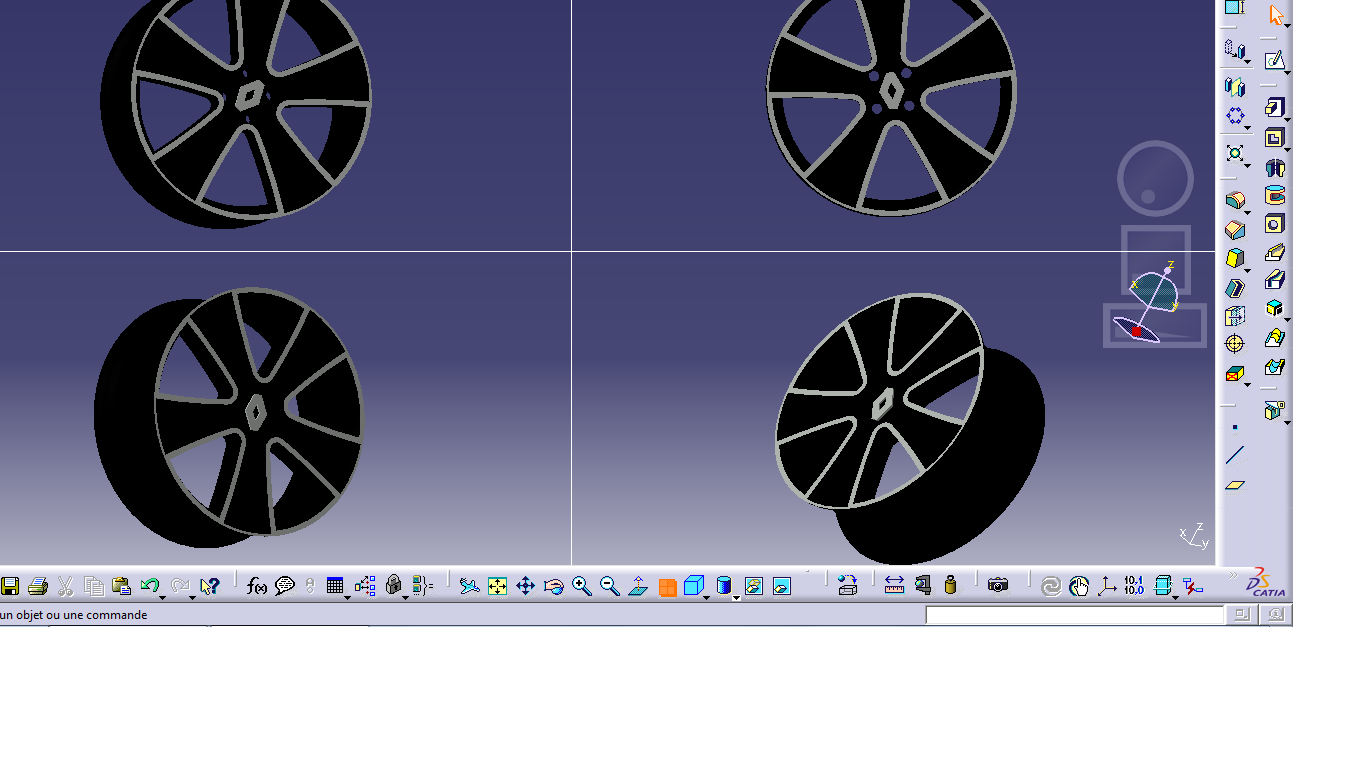
Task: Select the Thread/Tap target icon
Action: pyautogui.click(x=1235, y=344)
